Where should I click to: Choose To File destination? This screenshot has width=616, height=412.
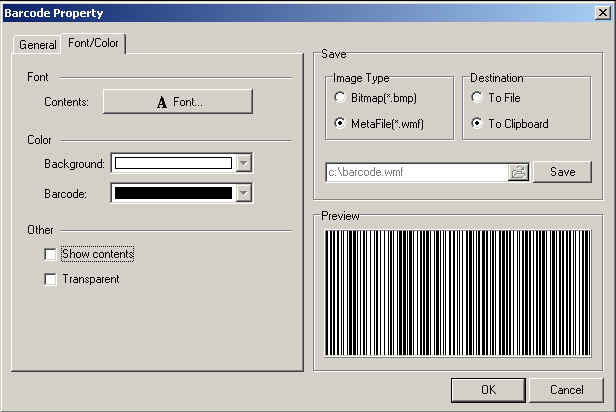pyautogui.click(x=477, y=98)
